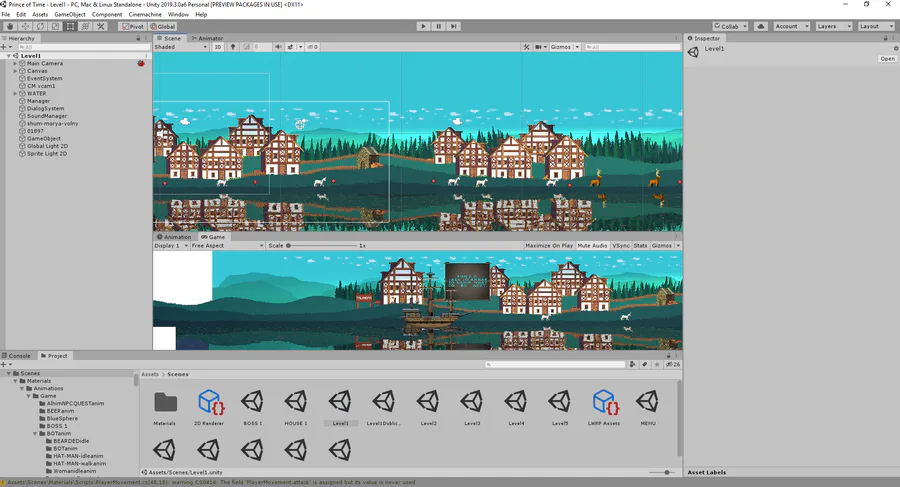Viewport: 900px width, 487px height.
Task: Select the LWRP Assets asset
Action: [x=604, y=407]
